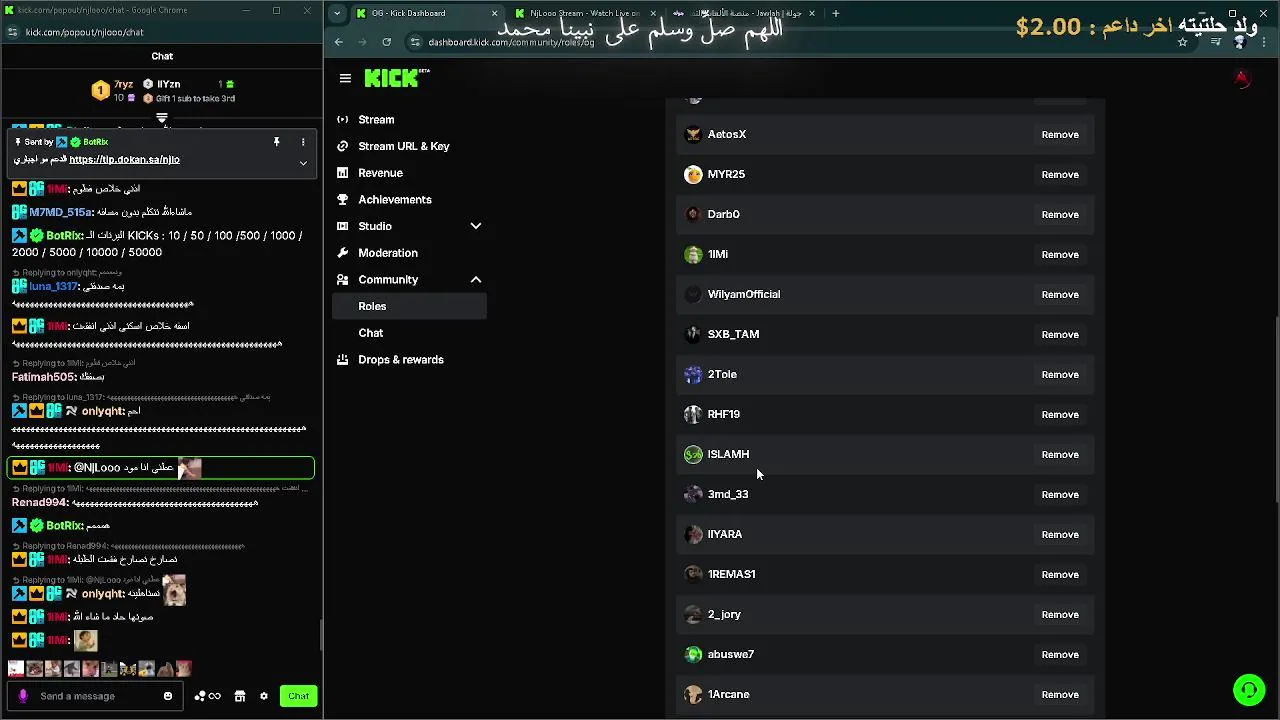This screenshot has width=1280, height=720.
Task: Click site info icon in dashboard address bar
Action: (415, 42)
